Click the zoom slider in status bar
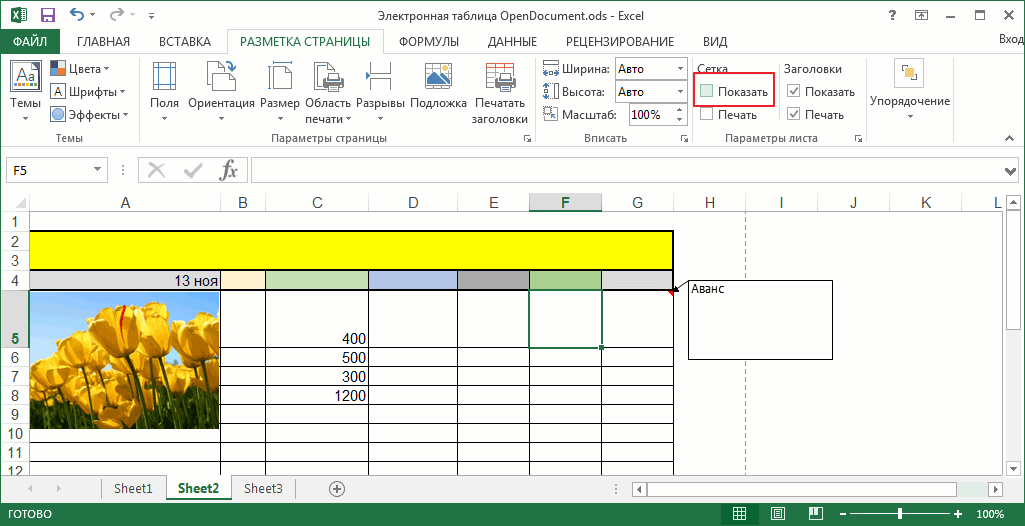Viewport: 1025px width, 526px height. pyautogui.click(x=900, y=514)
